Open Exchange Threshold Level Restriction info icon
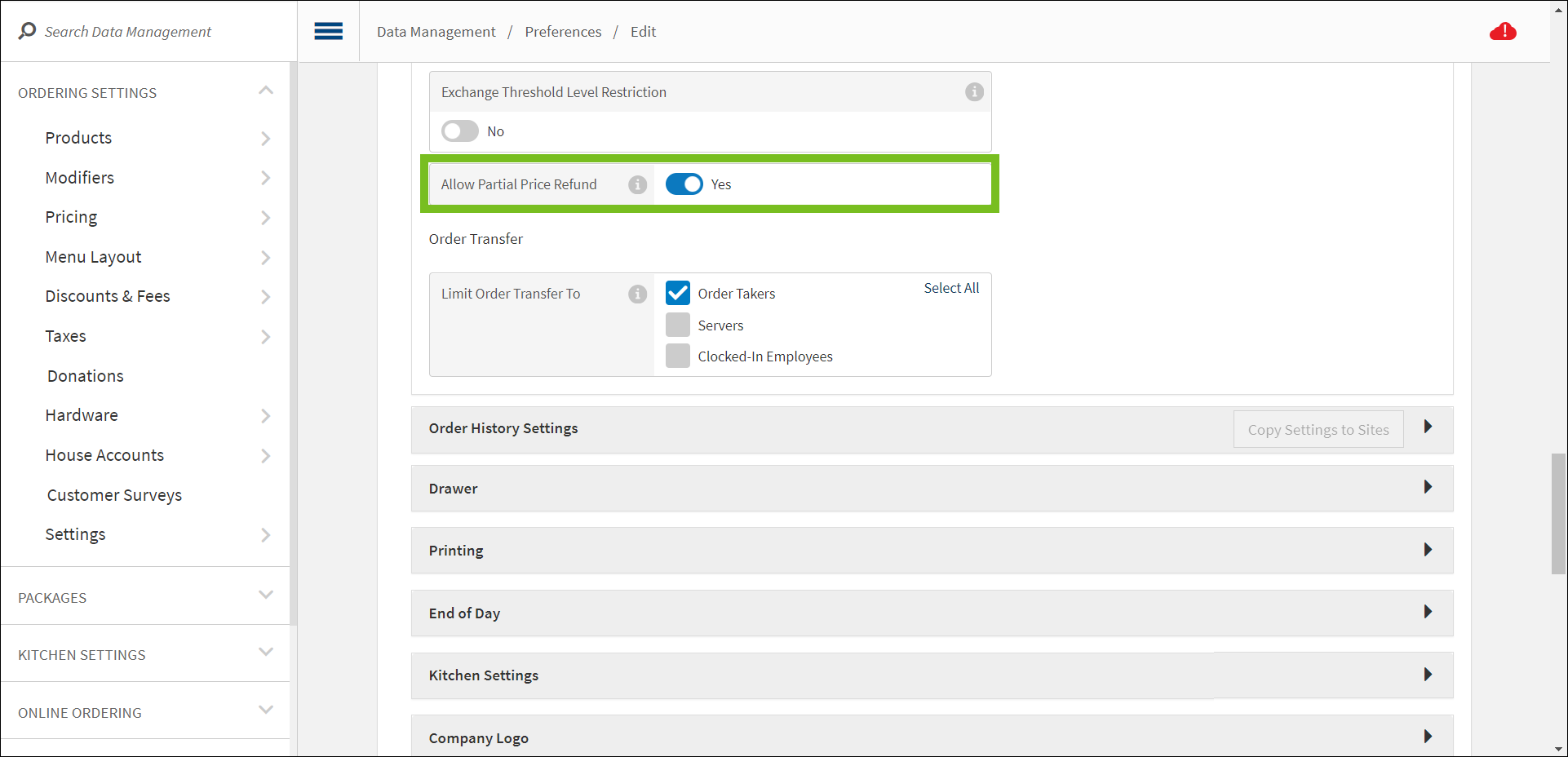The width and height of the screenshot is (1568, 757). (x=974, y=92)
